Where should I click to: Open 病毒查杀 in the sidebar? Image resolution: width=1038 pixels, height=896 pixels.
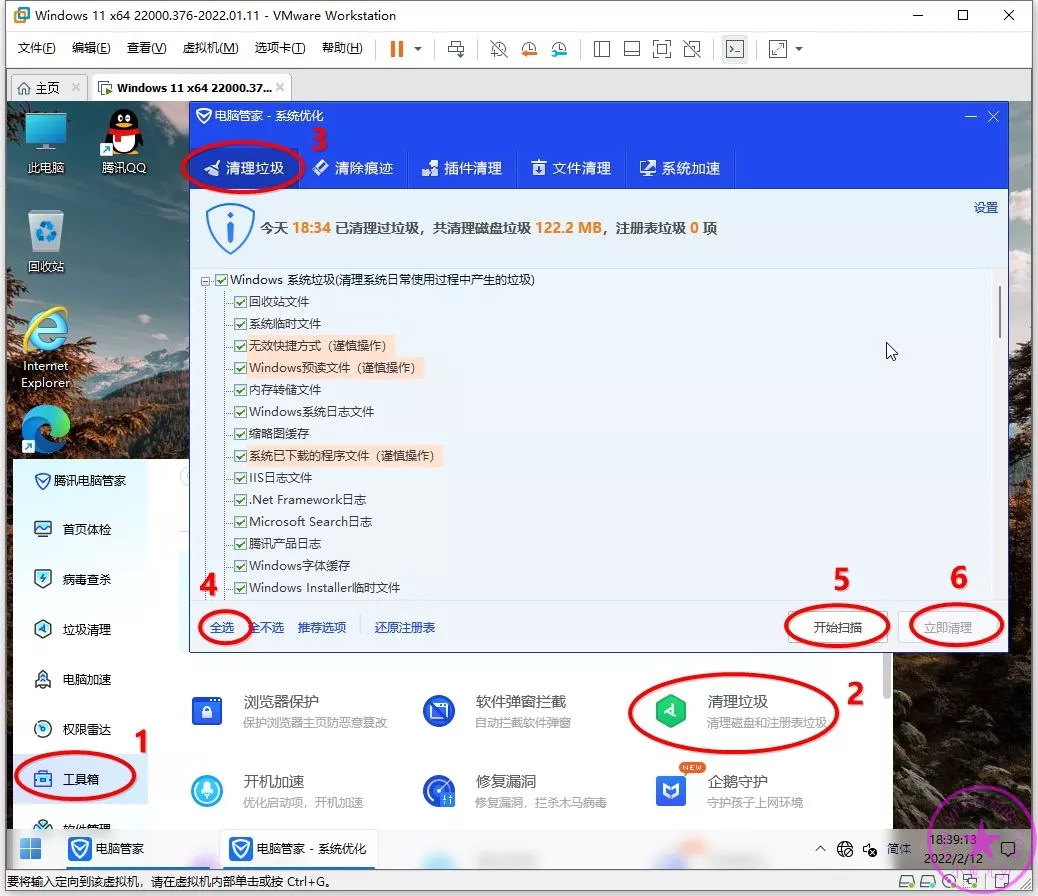coord(86,579)
